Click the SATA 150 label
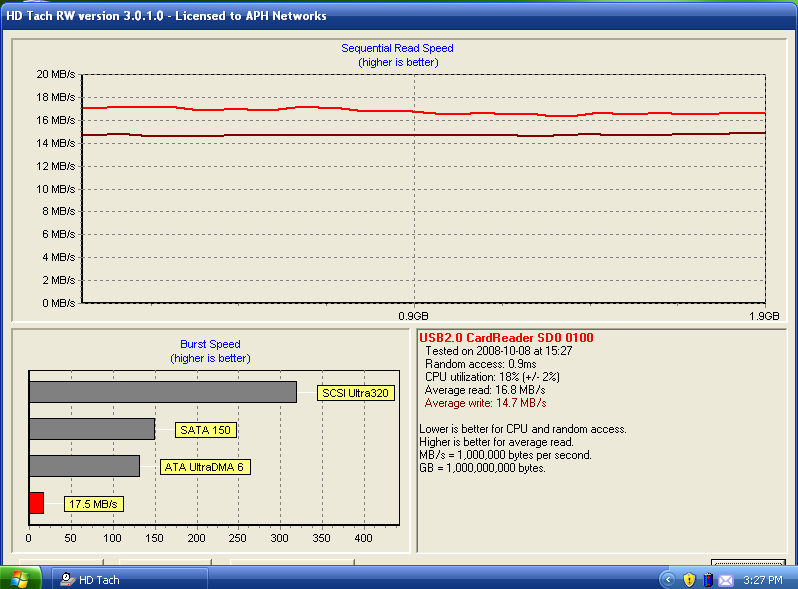This screenshot has width=798, height=589. click(x=205, y=430)
